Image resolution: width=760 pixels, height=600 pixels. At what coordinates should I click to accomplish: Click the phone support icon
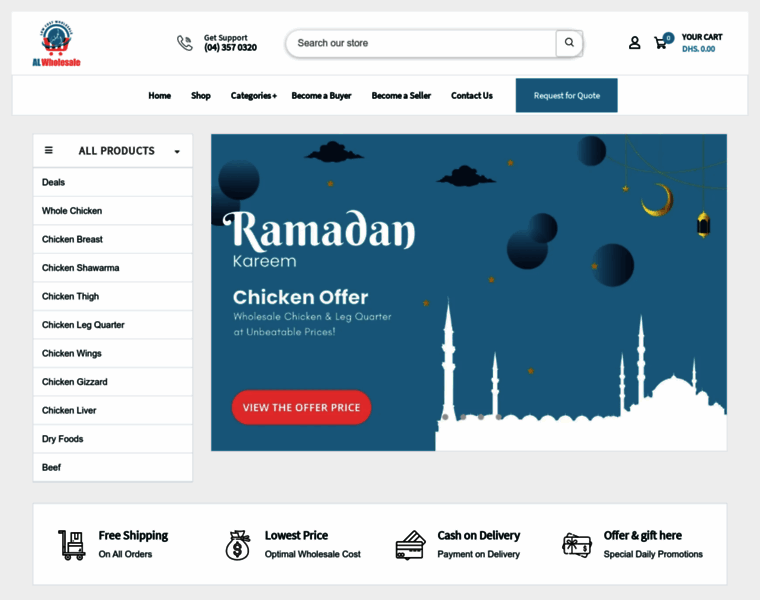pos(185,43)
